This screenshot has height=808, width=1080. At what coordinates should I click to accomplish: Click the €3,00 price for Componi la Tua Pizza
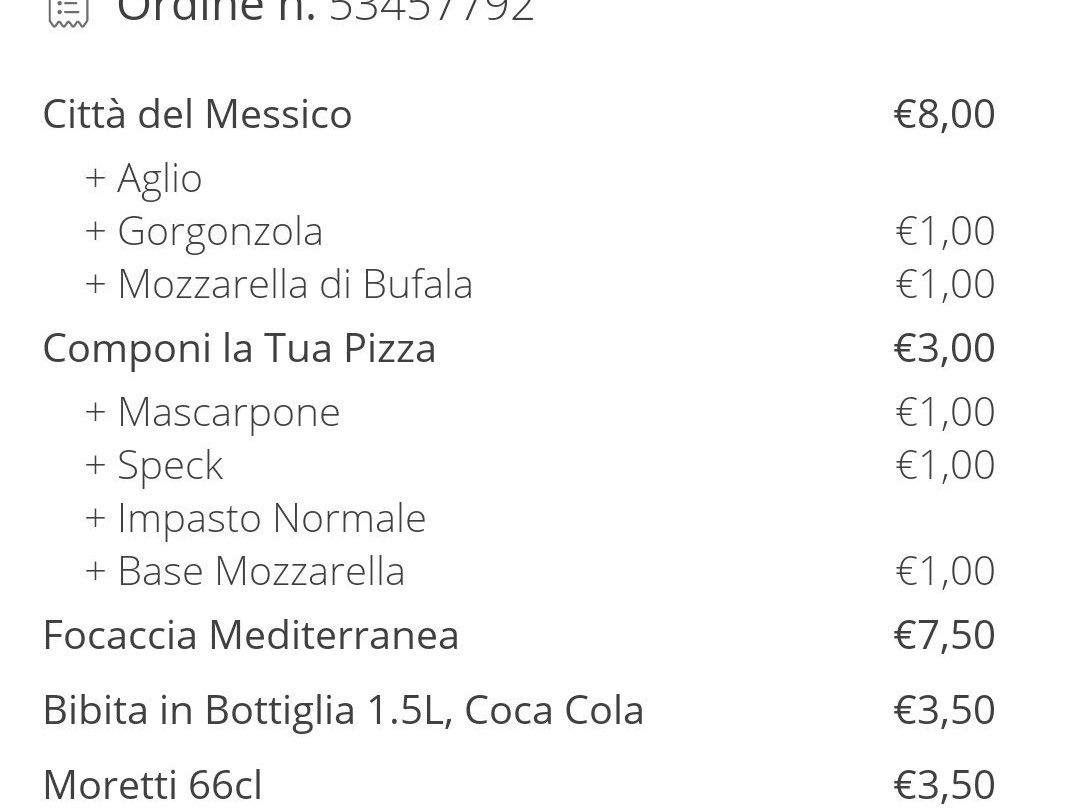pyautogui.click(x=944, y=348)
